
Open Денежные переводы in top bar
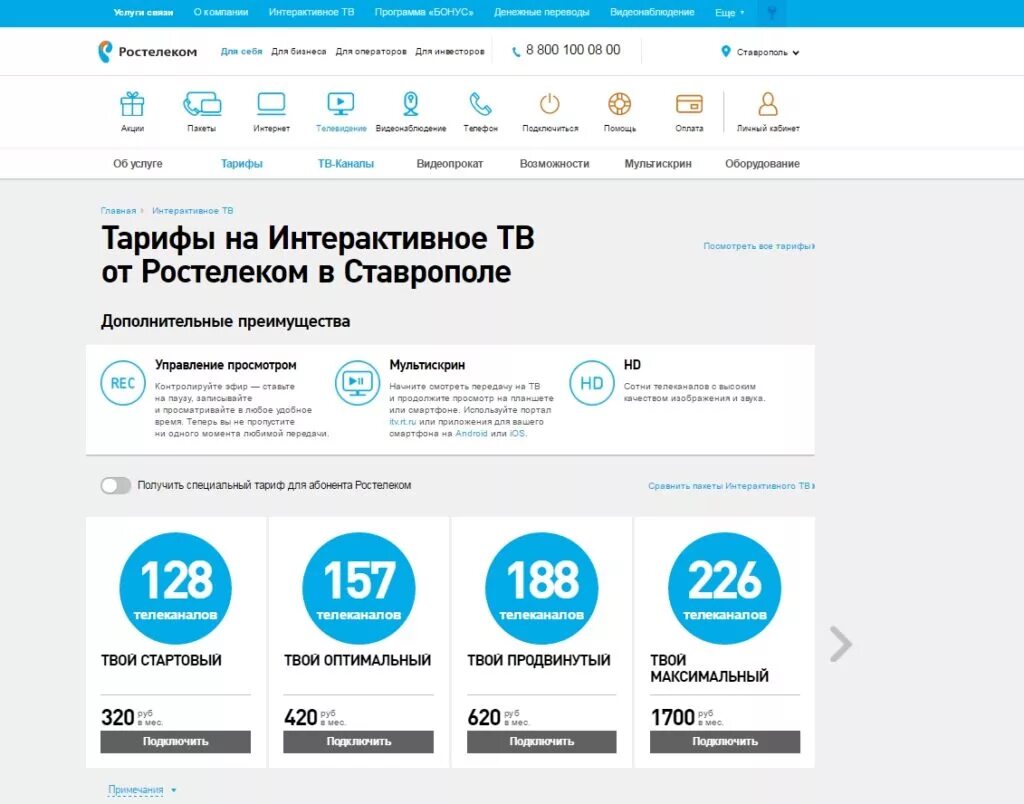tap(541, 12)
